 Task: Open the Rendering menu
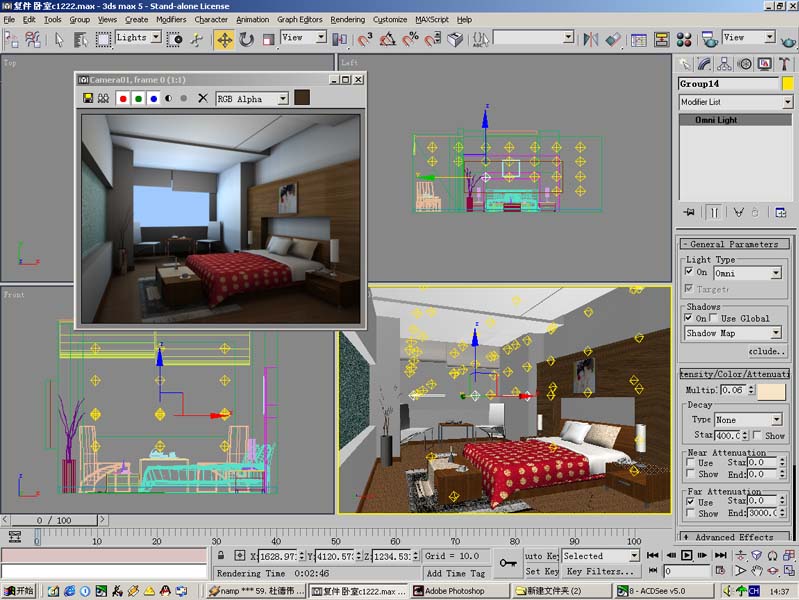pyautogui.click(x=348, y=19)
